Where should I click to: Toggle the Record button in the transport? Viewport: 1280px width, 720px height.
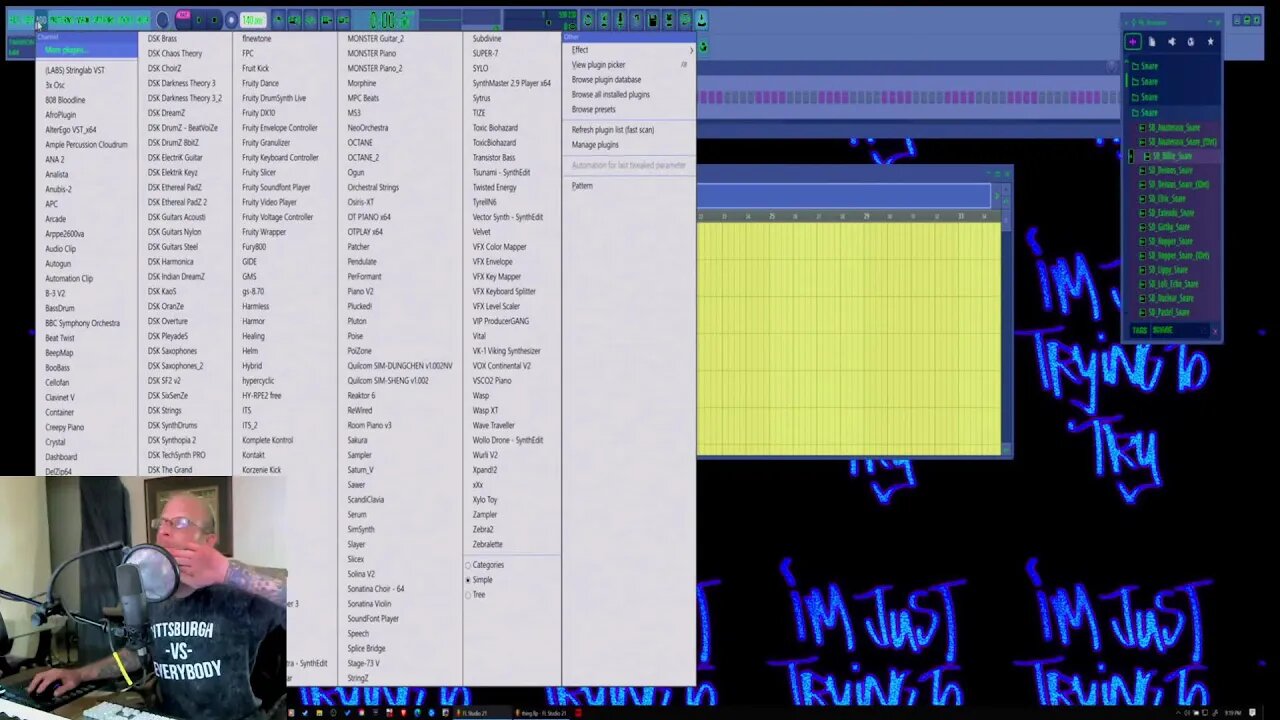click(231, 20)
